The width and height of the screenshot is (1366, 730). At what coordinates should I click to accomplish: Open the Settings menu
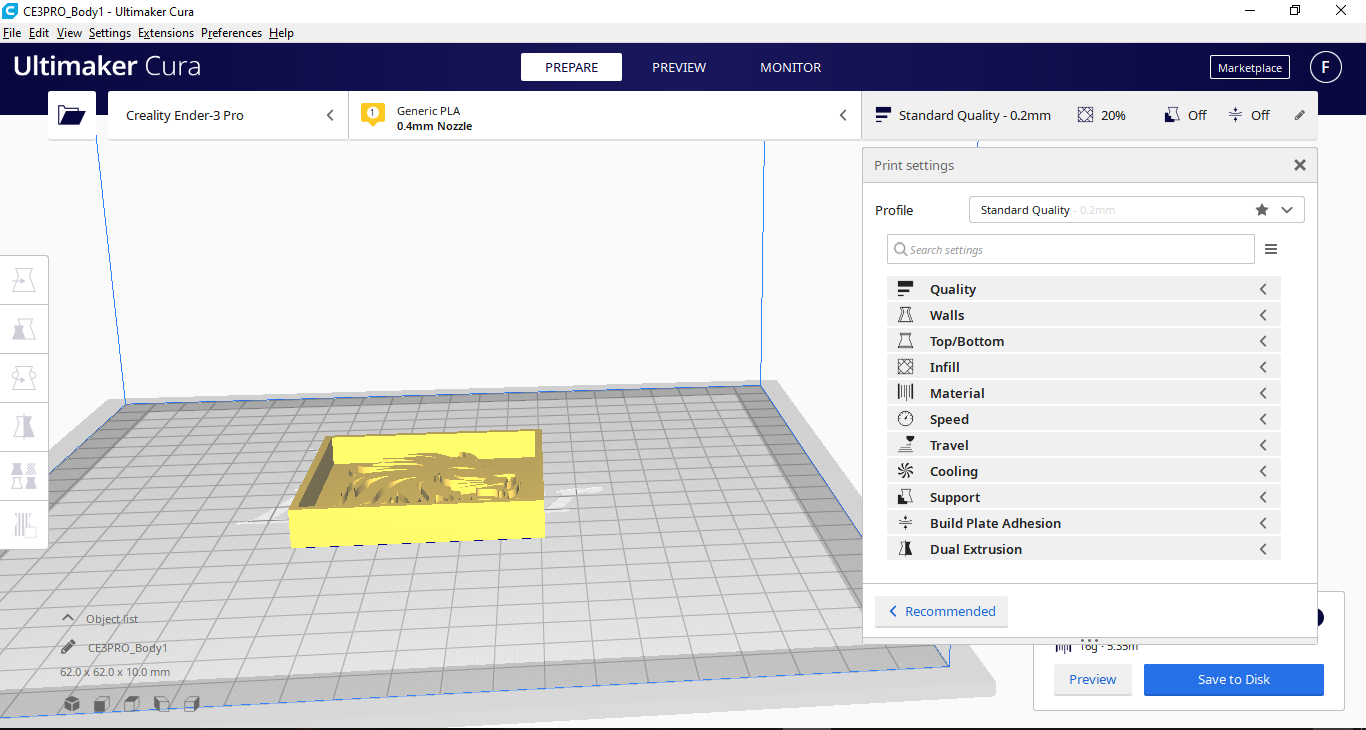(x=110, y=33)
